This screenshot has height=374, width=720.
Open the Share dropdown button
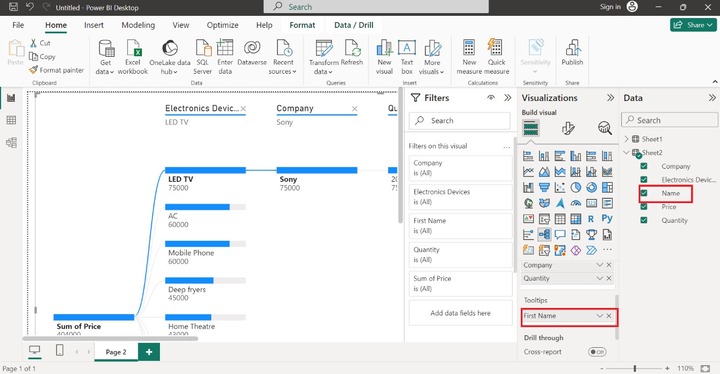pos(693,25)
